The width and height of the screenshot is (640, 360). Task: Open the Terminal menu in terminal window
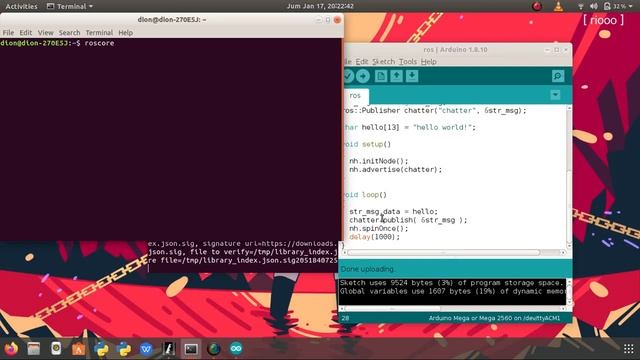coord(99,33)
